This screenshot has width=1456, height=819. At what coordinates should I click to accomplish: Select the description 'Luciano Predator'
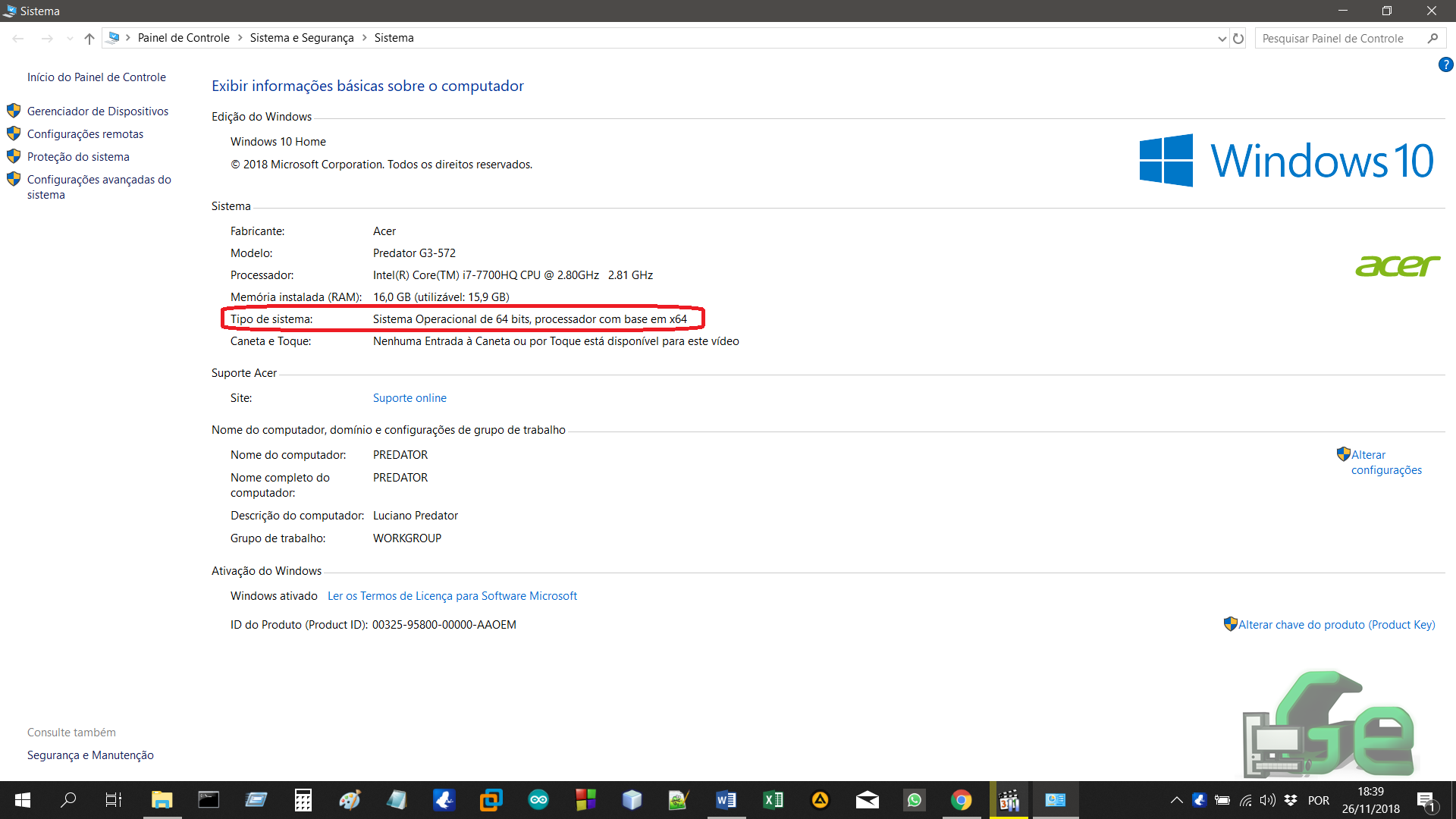tap(416, 516)
